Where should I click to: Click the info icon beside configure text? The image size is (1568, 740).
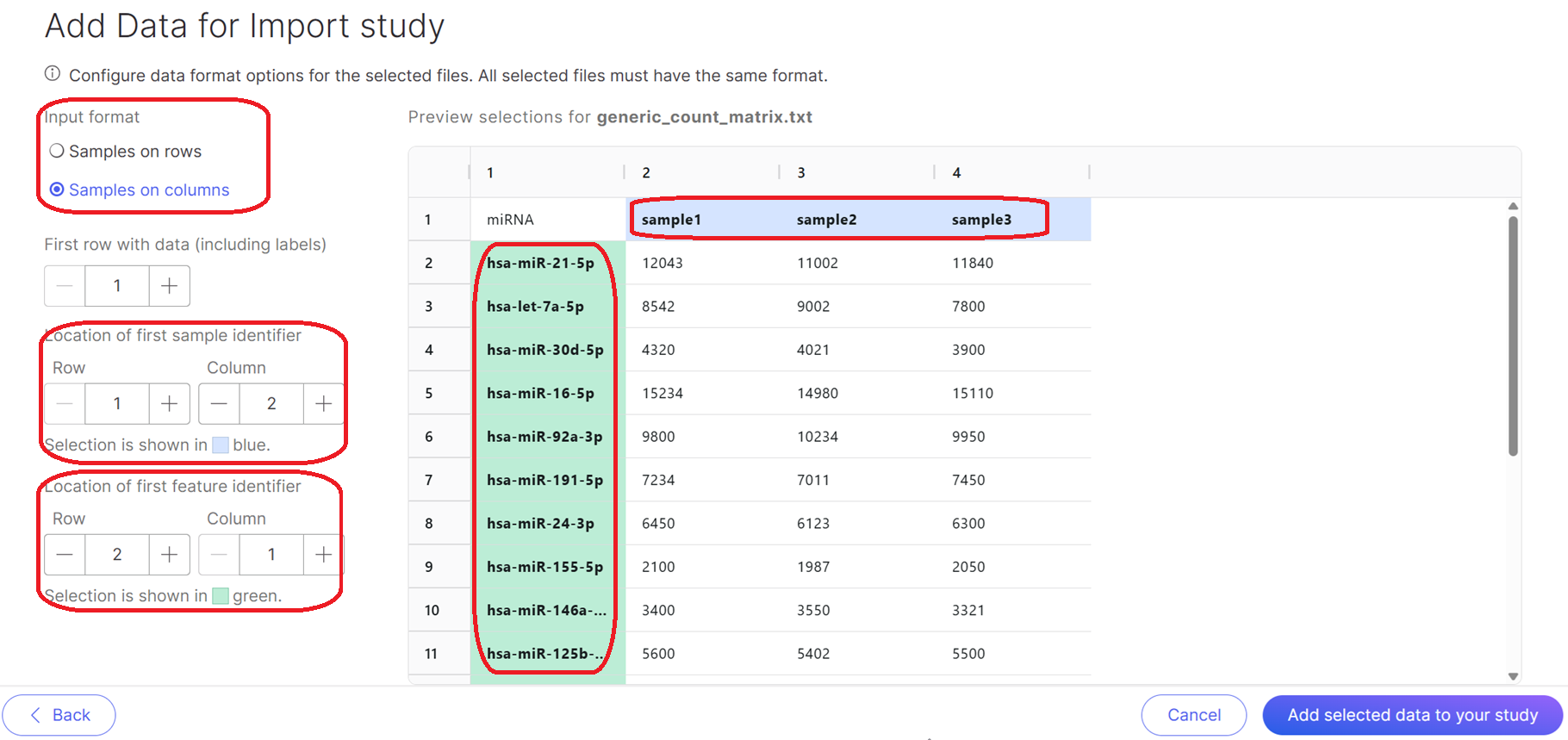53,74
